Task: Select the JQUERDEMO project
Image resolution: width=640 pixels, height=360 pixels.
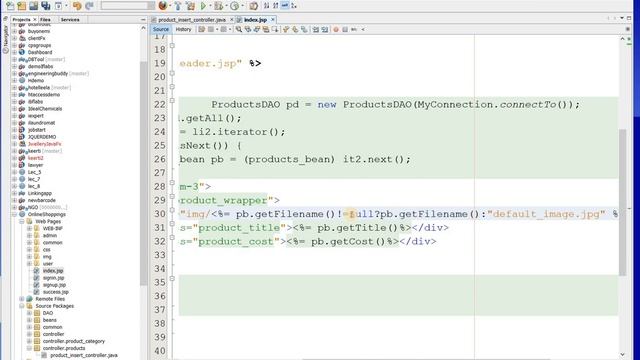Action: point(42,137)
